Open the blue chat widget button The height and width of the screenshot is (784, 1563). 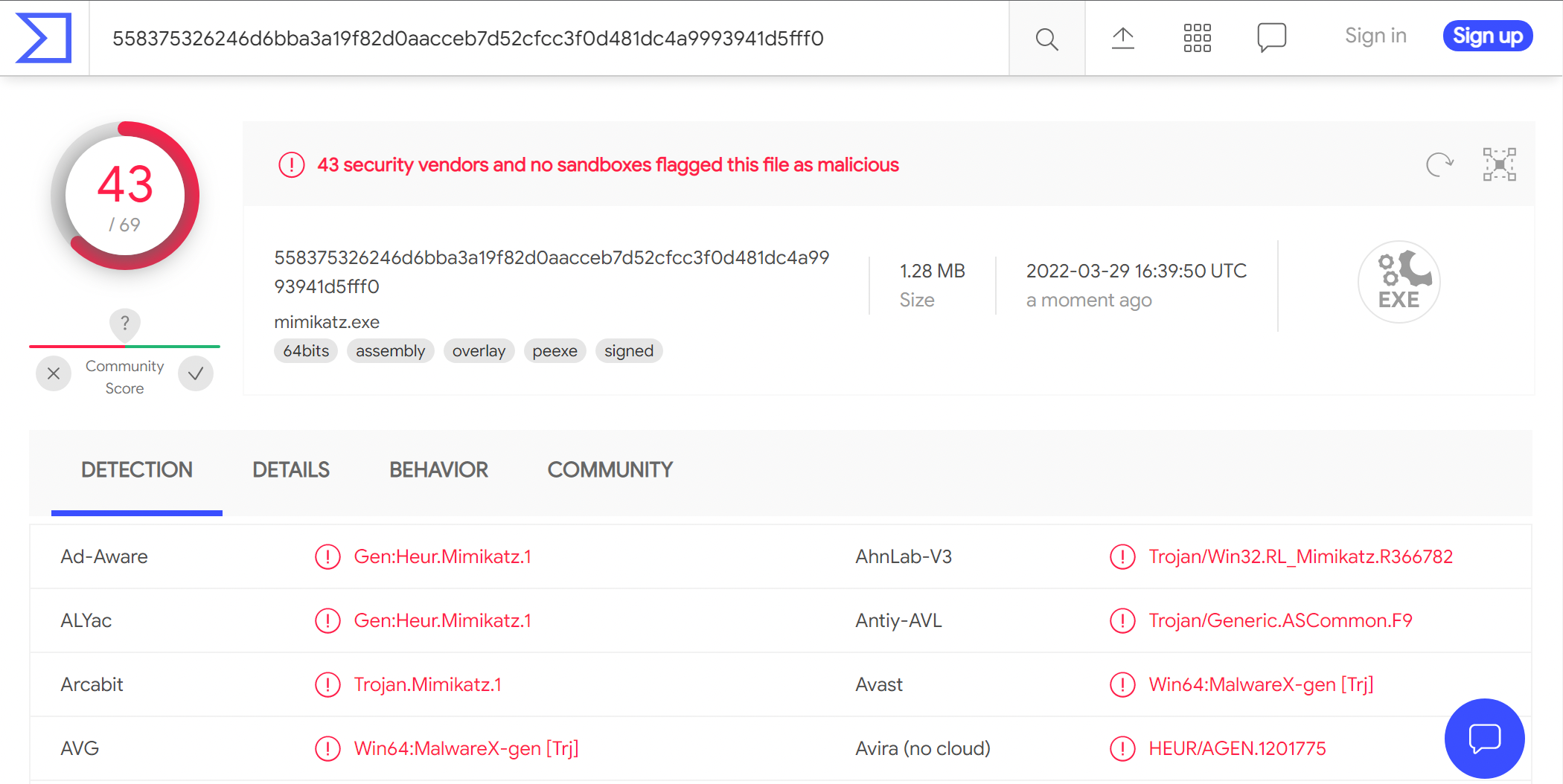coord(1484,738)
